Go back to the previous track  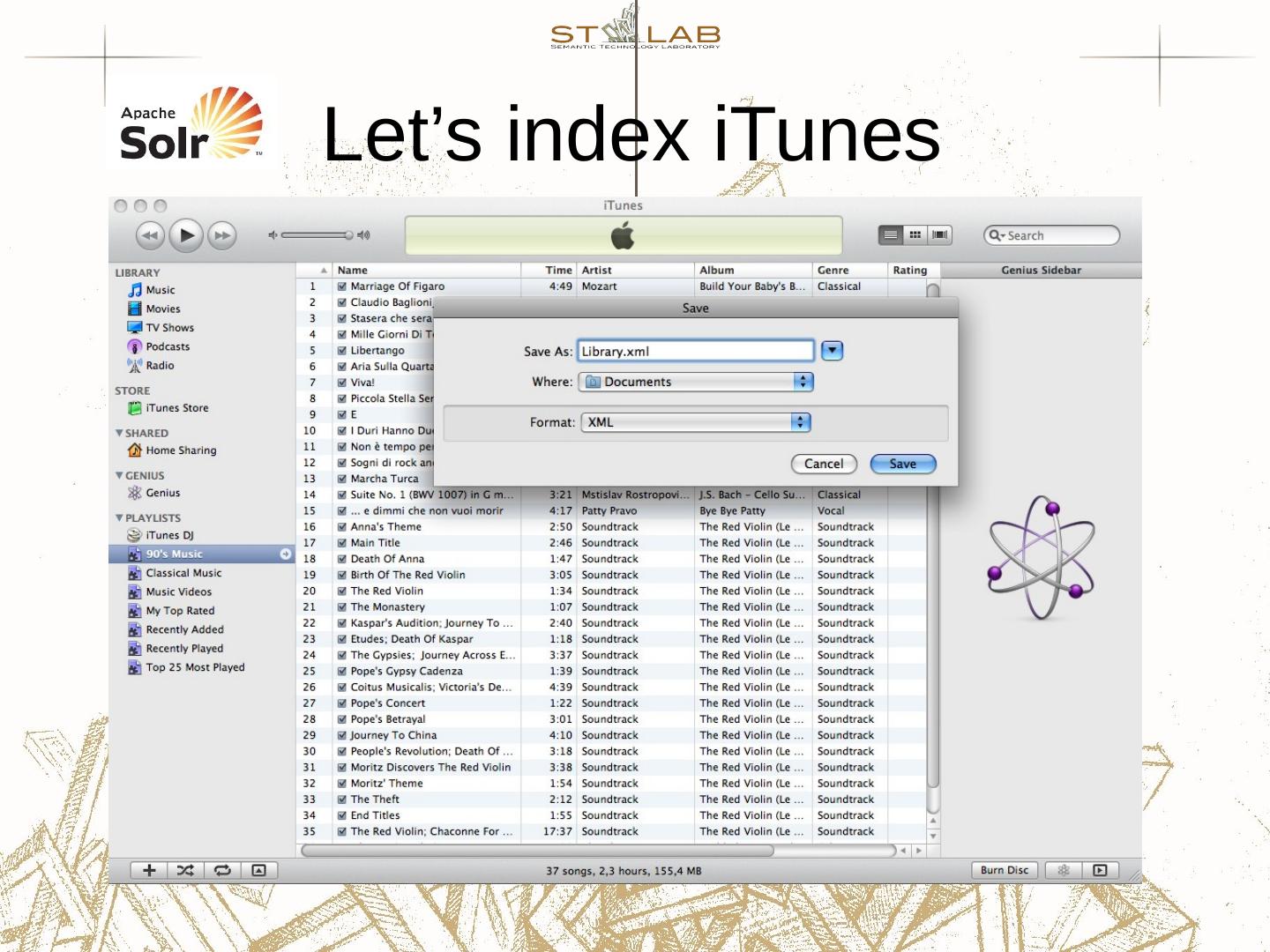pyautogui.click(x=150, y=235)
